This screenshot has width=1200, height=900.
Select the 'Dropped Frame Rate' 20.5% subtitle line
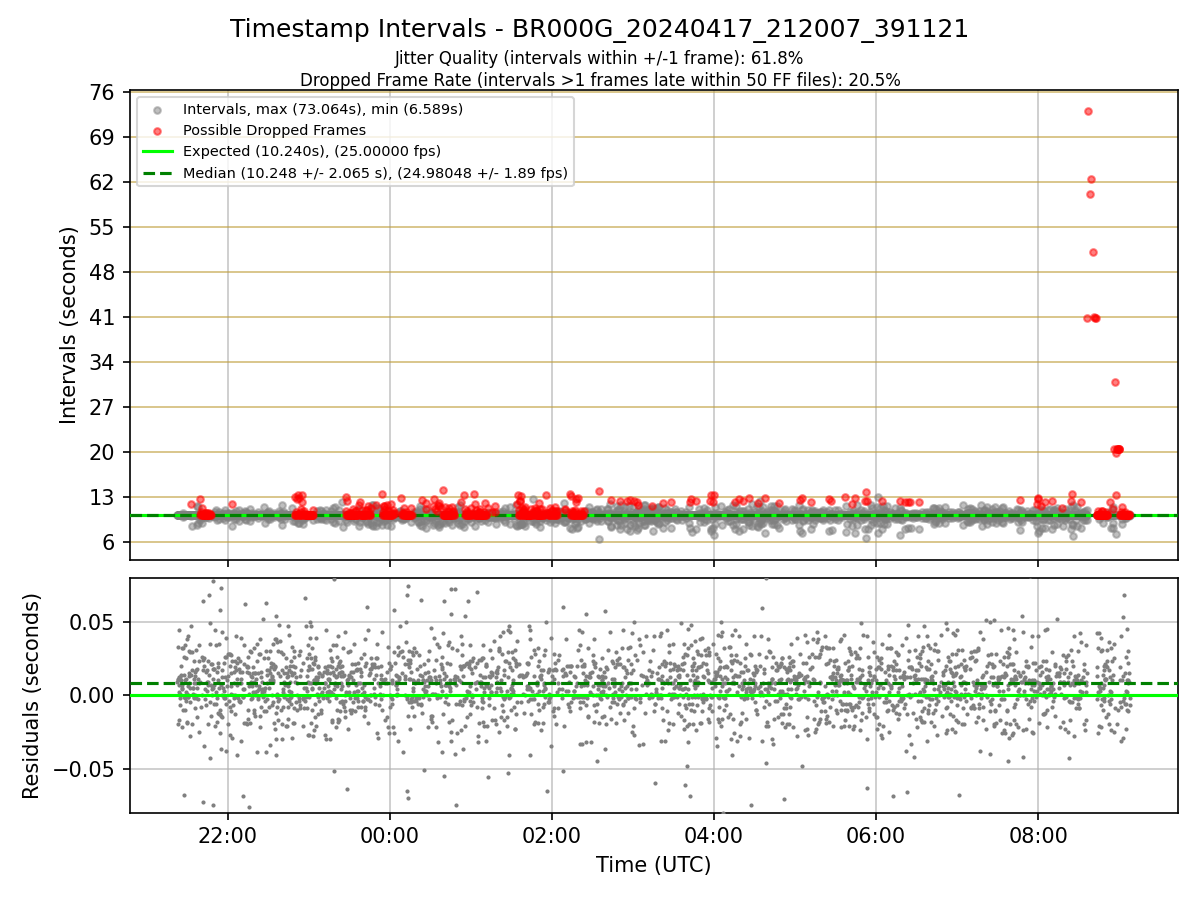tap(600, 80)
